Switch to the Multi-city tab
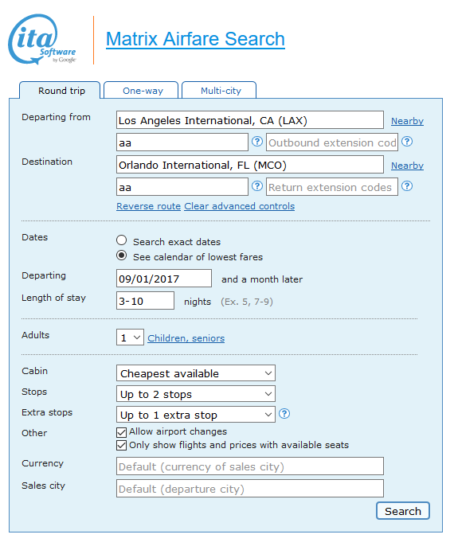This screenshot has height=550, width=454. tap(219, 90)
